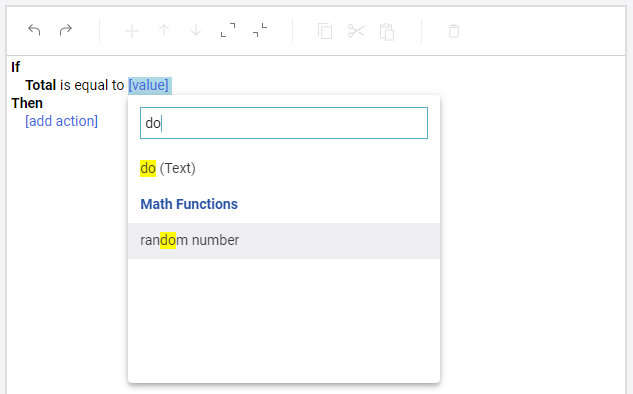633x394 pixels.
Task: Move rule item up with arrow icon
Action: (164, 31)
